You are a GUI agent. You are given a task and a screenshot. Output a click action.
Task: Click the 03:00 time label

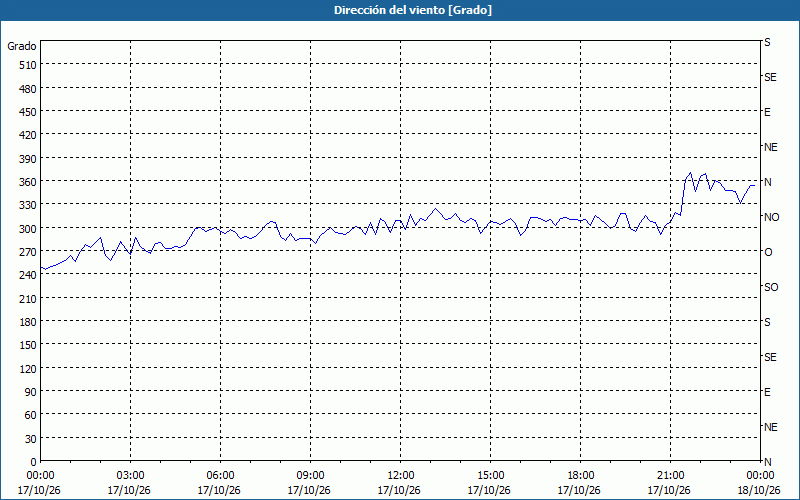(x=130, y=476)
